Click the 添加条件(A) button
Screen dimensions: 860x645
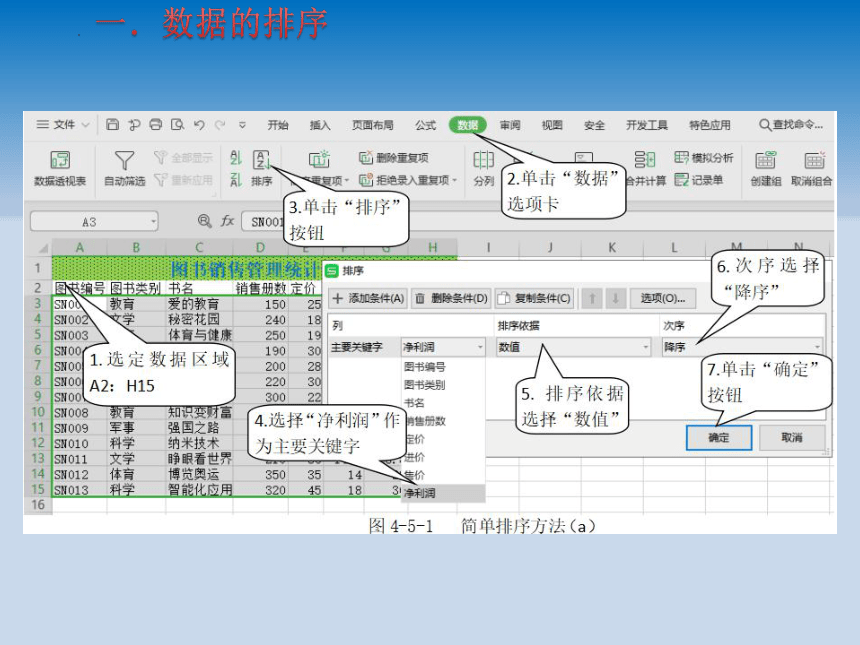[x=369, y=298]
